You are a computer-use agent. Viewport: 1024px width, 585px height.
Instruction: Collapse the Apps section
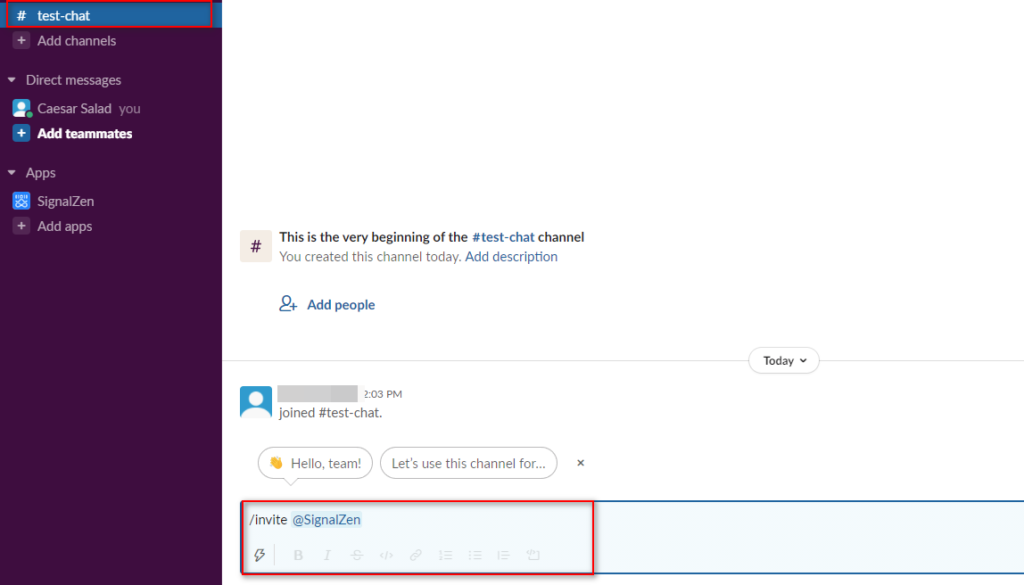pyautogui.click(x=12, y=172)
